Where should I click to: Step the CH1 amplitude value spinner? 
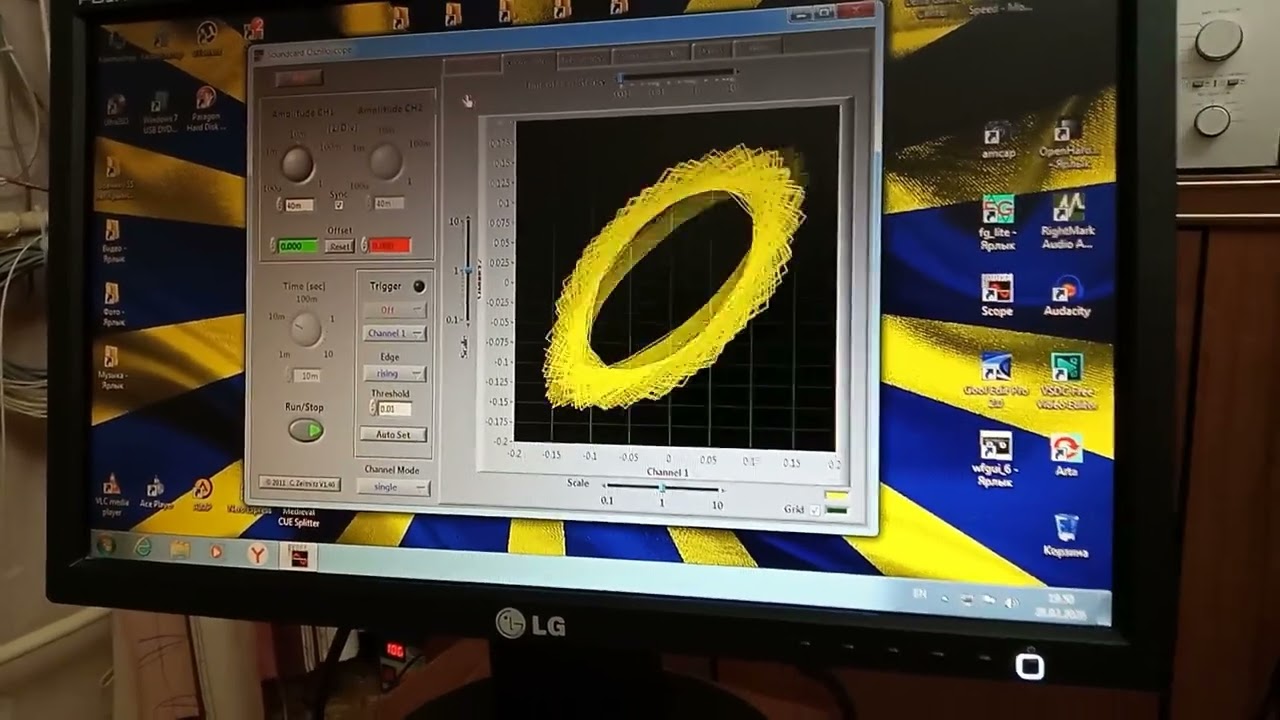click(x=280, y=205)
